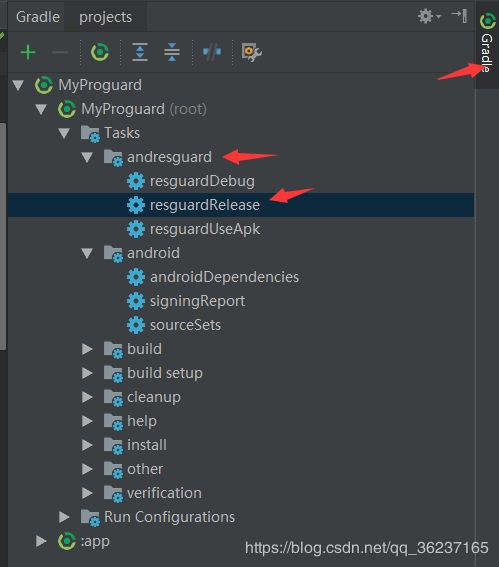Click the sourceSets gear icon

click(x=136, y=325)
